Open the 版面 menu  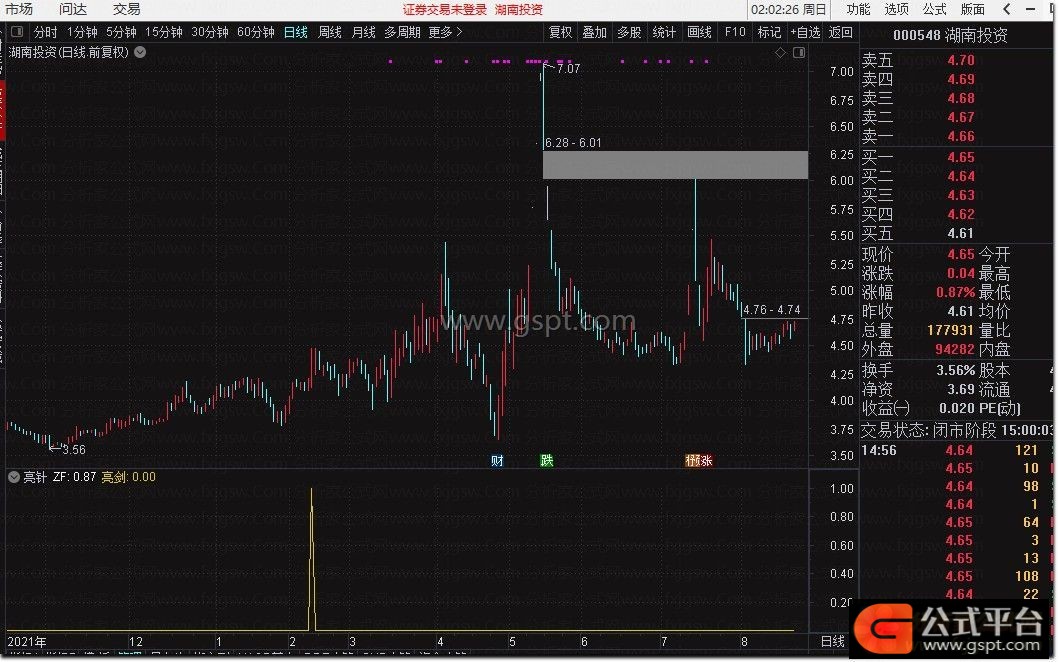[972, 9]
